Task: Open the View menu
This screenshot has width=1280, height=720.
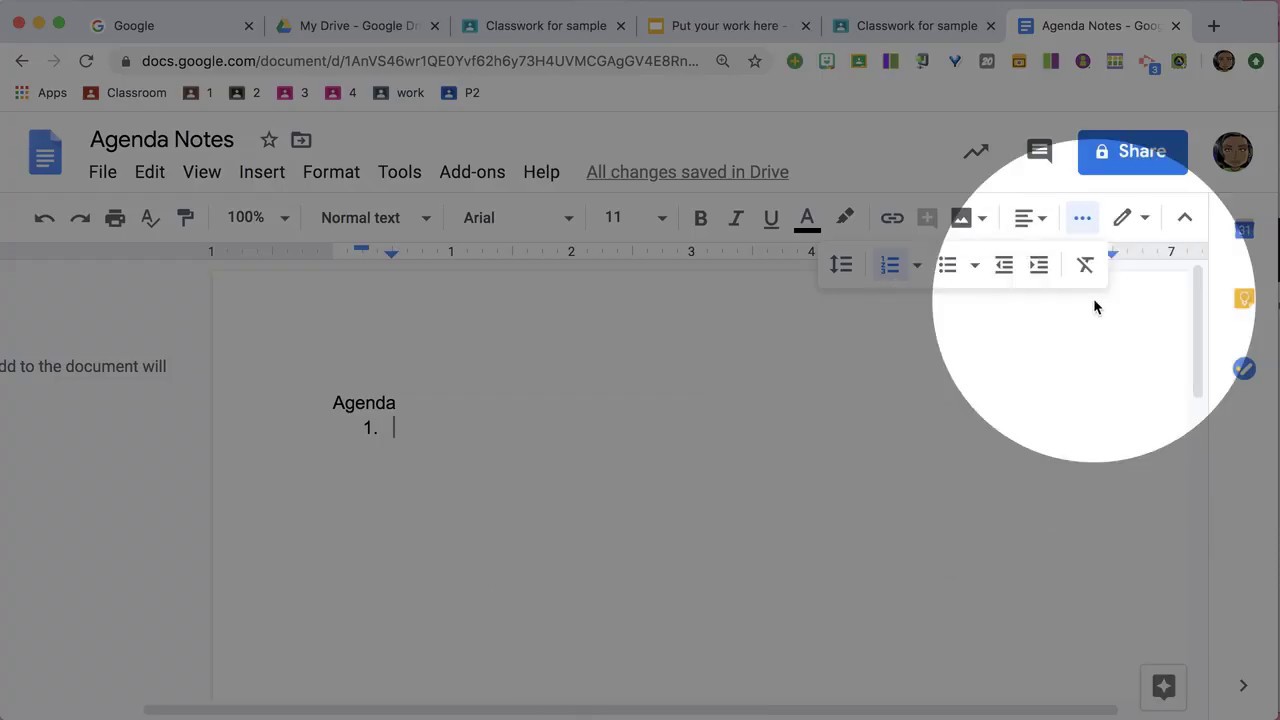Action: (202, 172)
